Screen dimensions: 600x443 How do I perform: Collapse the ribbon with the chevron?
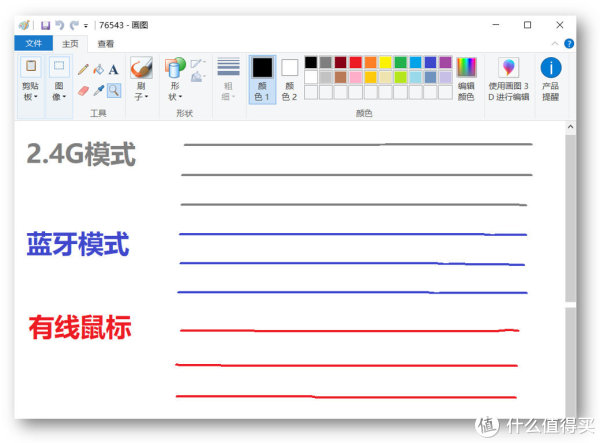[555, 44]
